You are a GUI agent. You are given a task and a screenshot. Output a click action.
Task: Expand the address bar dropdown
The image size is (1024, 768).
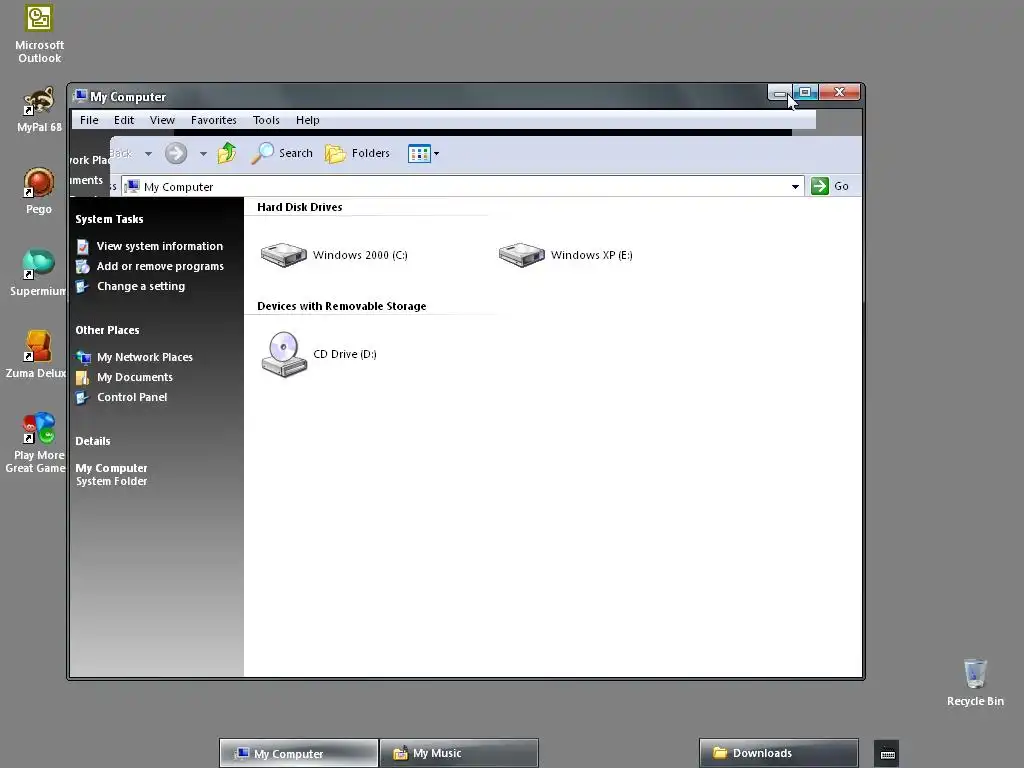[x=795, y=187]
